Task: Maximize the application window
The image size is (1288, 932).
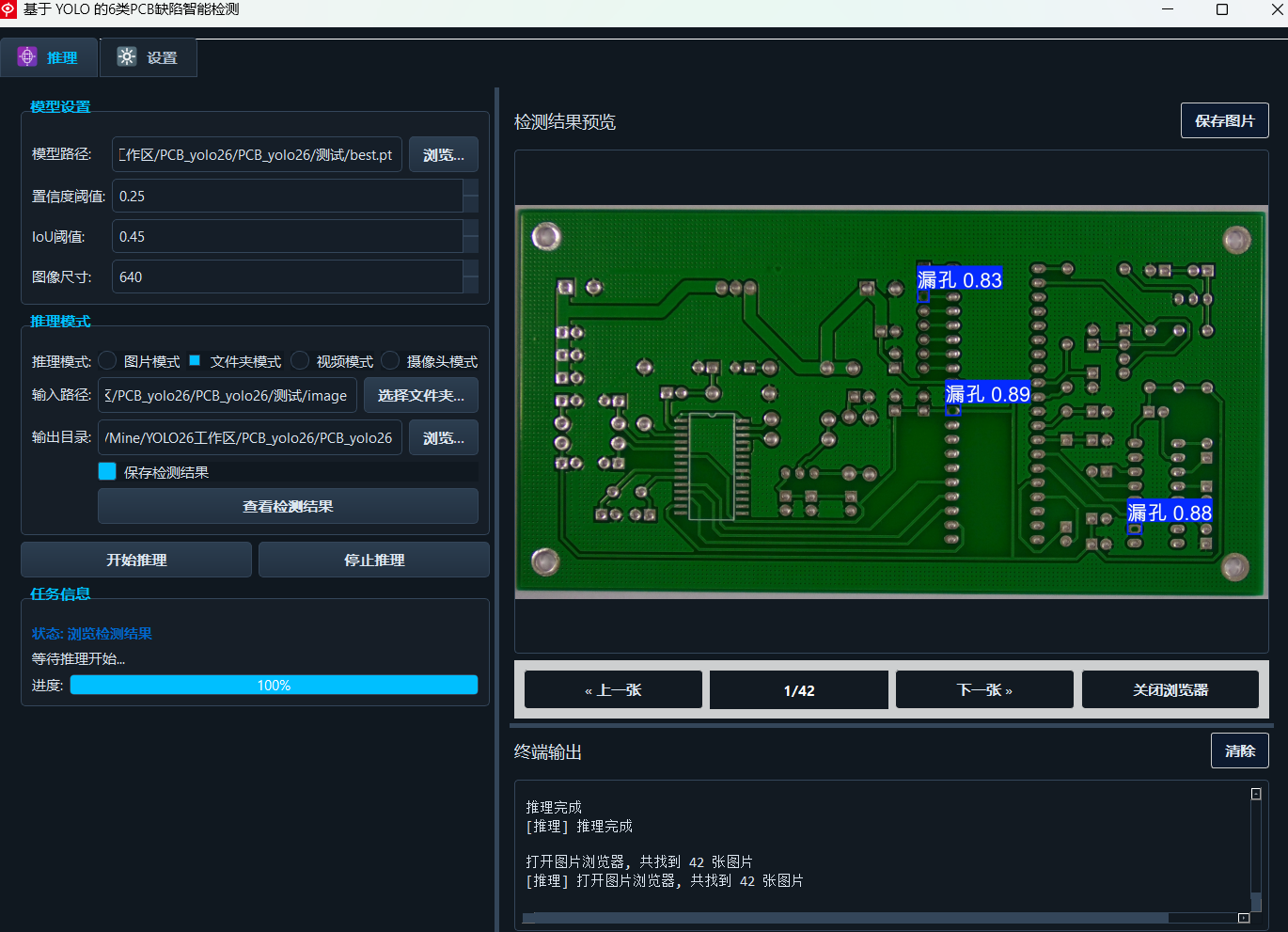Action: click(x=1222, y=9)
